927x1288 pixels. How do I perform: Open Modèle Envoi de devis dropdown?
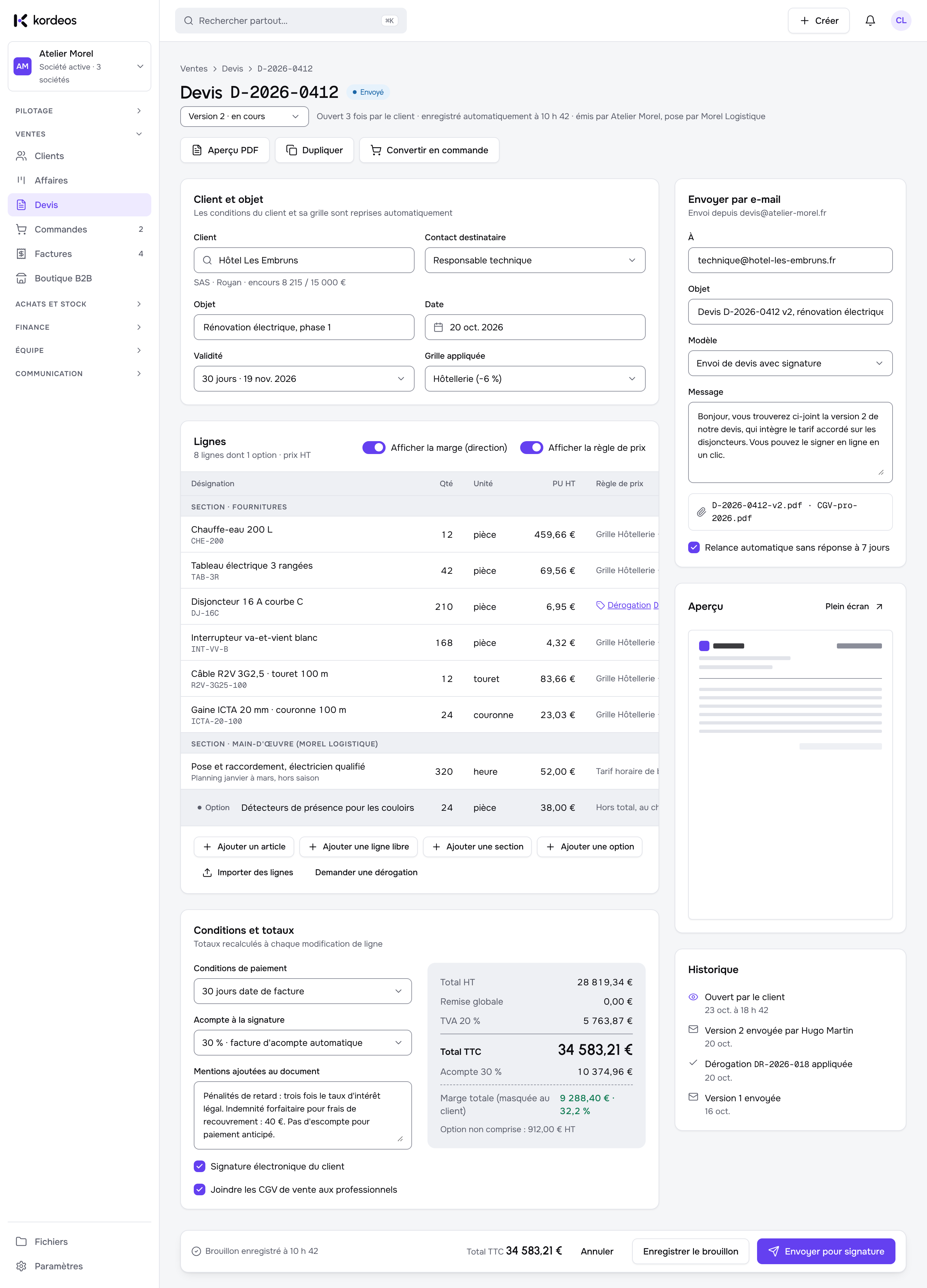click(x=790, y=364)
